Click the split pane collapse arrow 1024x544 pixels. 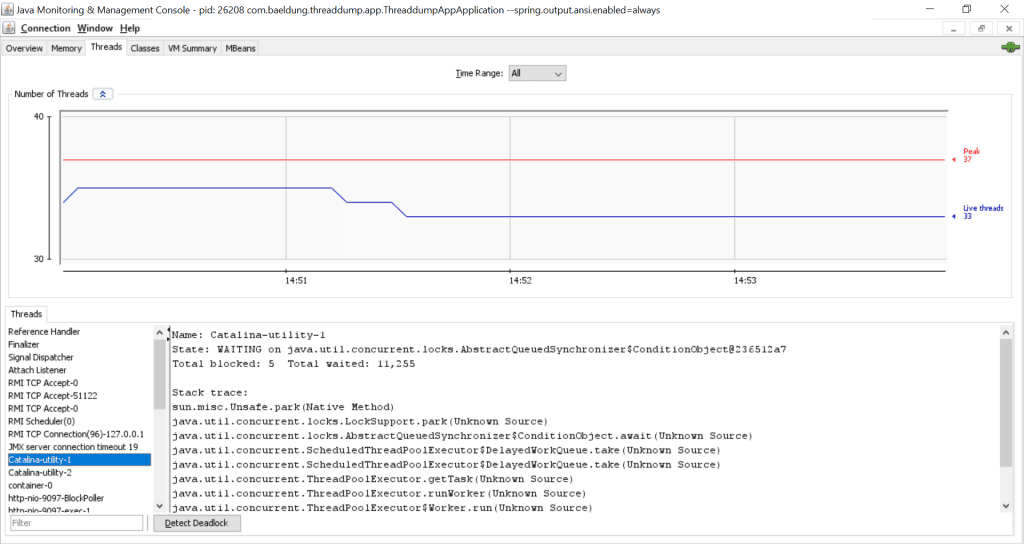pos(168,327)
